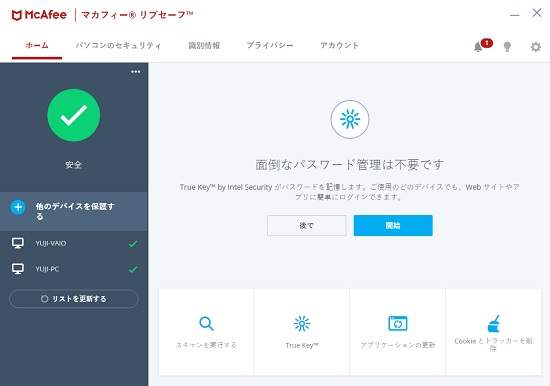The width and height of the screenshot is (550, 386).
Task: Click the blue plus protect devices icon
Action: tap(18, 207)
